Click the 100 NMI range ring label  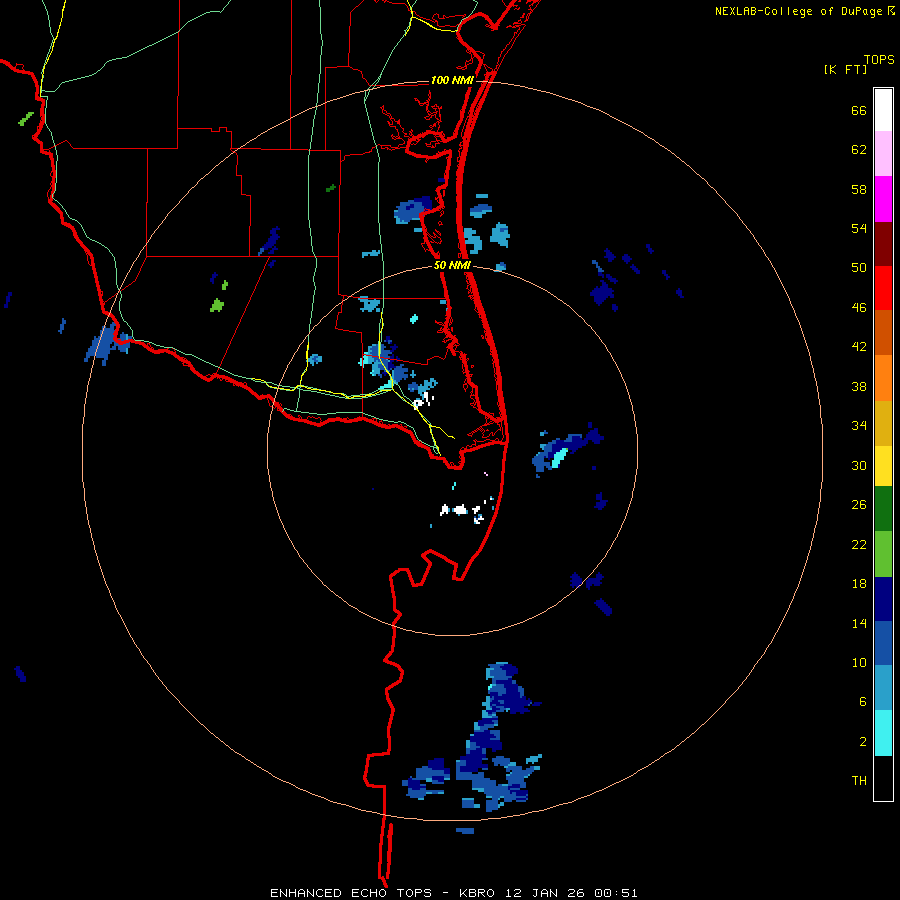(x=452, y=80)
